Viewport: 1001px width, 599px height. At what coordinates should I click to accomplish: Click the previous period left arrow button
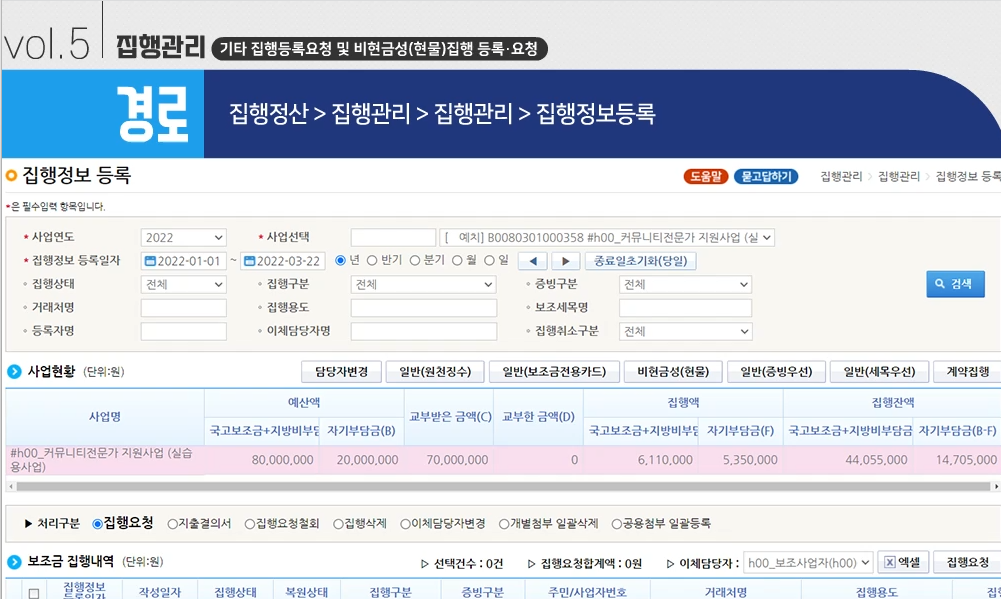(533, 261)
